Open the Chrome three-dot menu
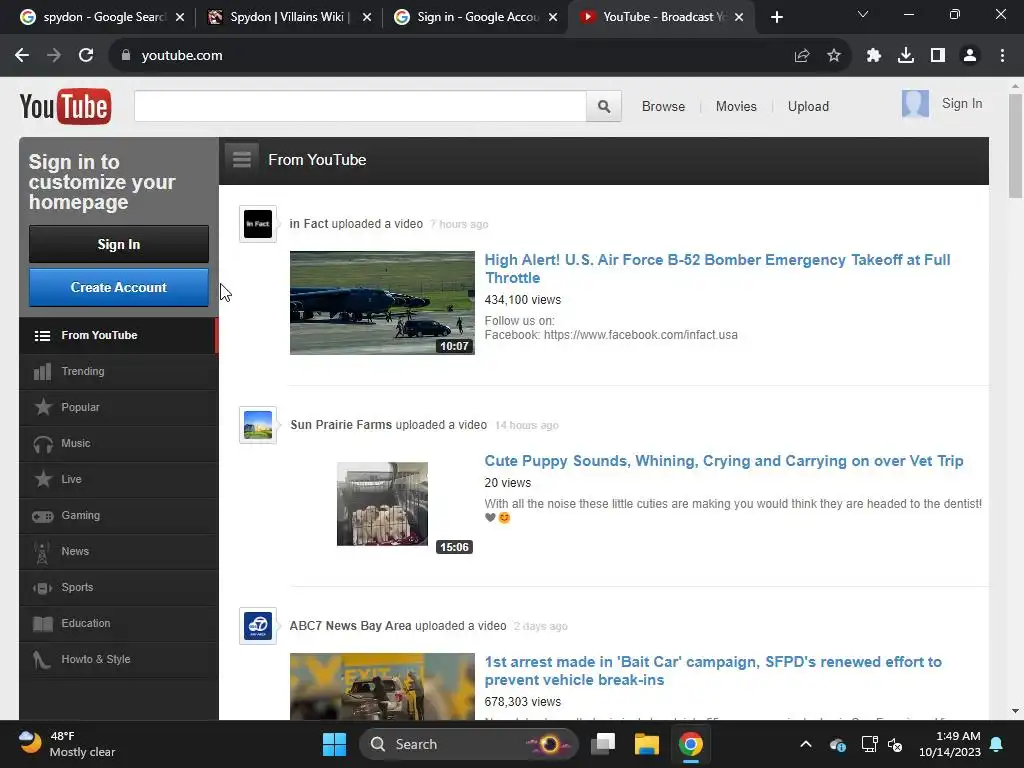The width and height of the screenshot is (1024, 768). [x=1002, y=56]
